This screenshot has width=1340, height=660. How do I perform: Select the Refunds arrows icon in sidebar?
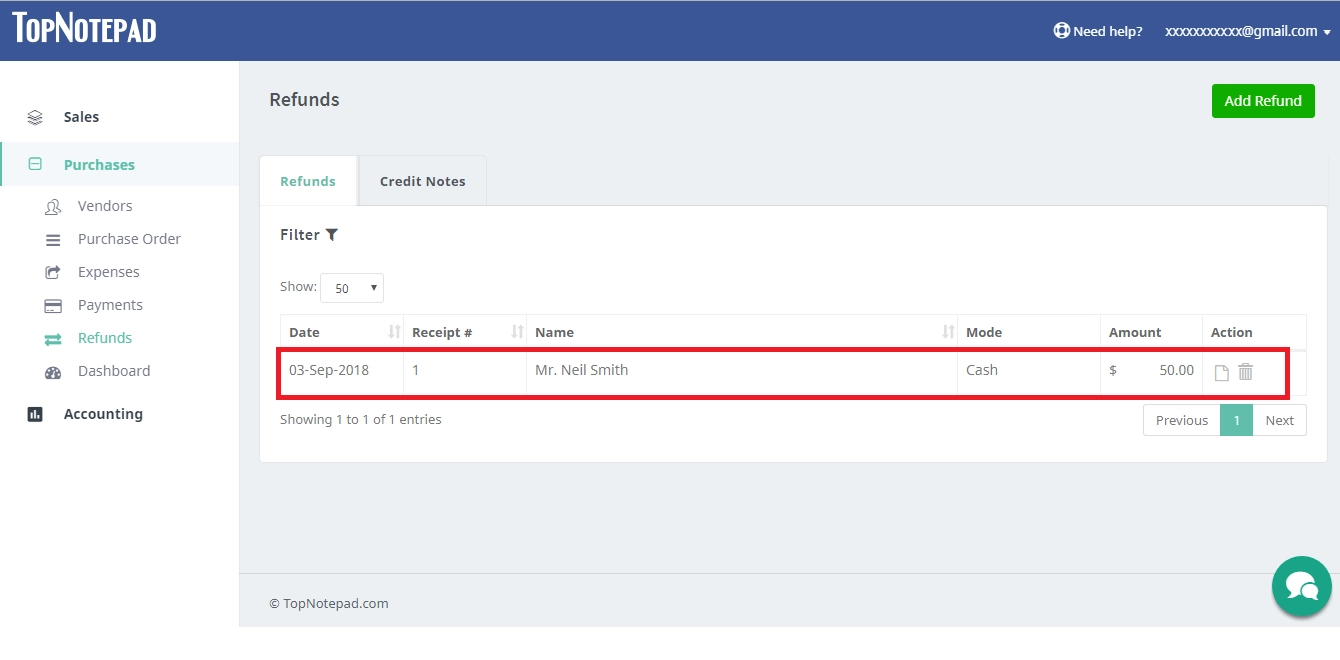(x=53, y=338)
